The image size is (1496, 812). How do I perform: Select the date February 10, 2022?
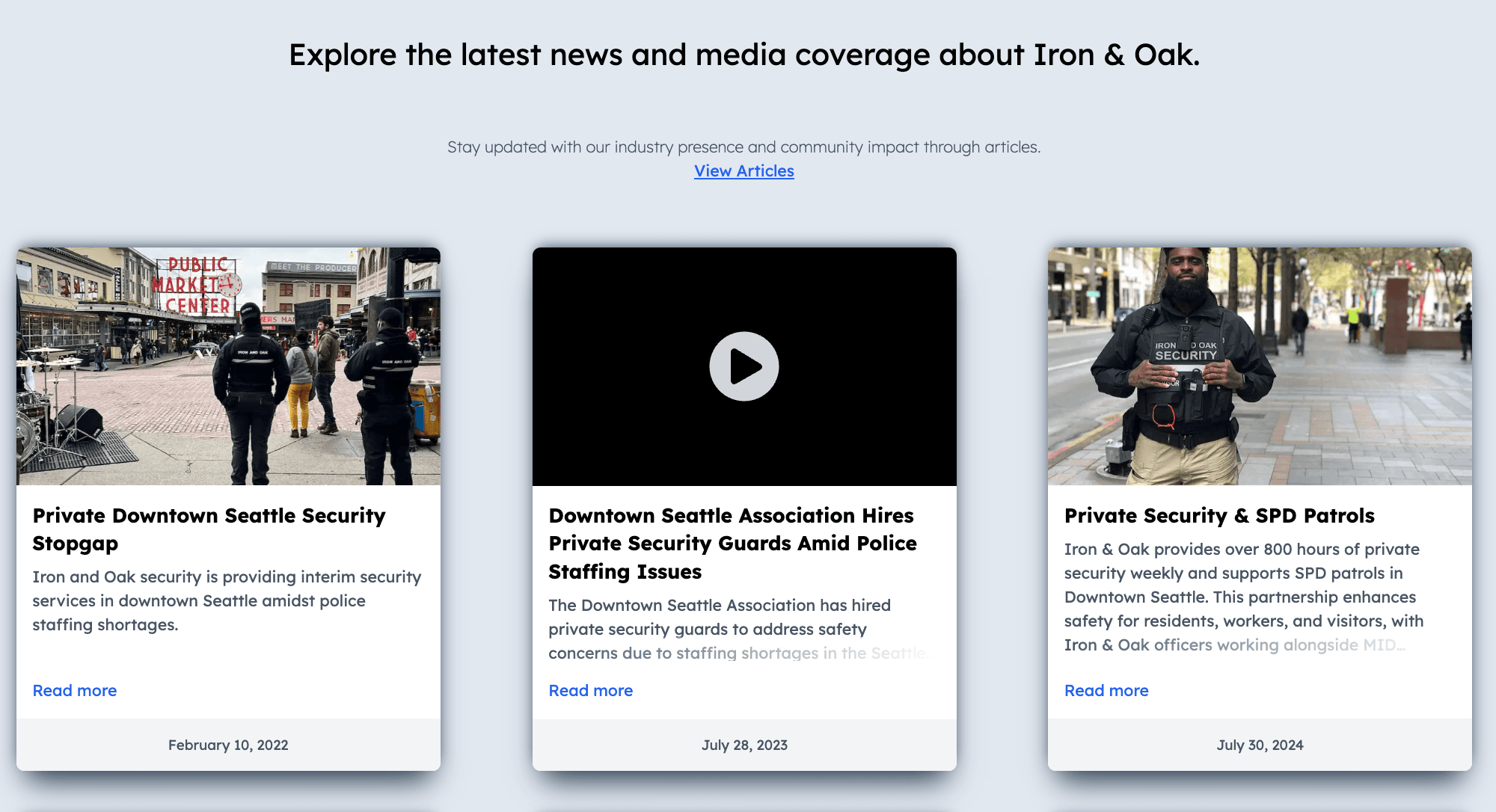pyautogui.click(x=228, y=745)
